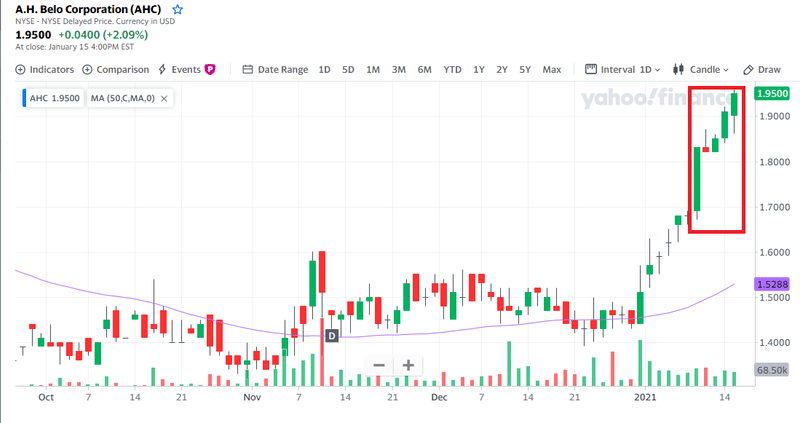Select the Max range
This screenshot has height=423, width=800.
(552, 69)
